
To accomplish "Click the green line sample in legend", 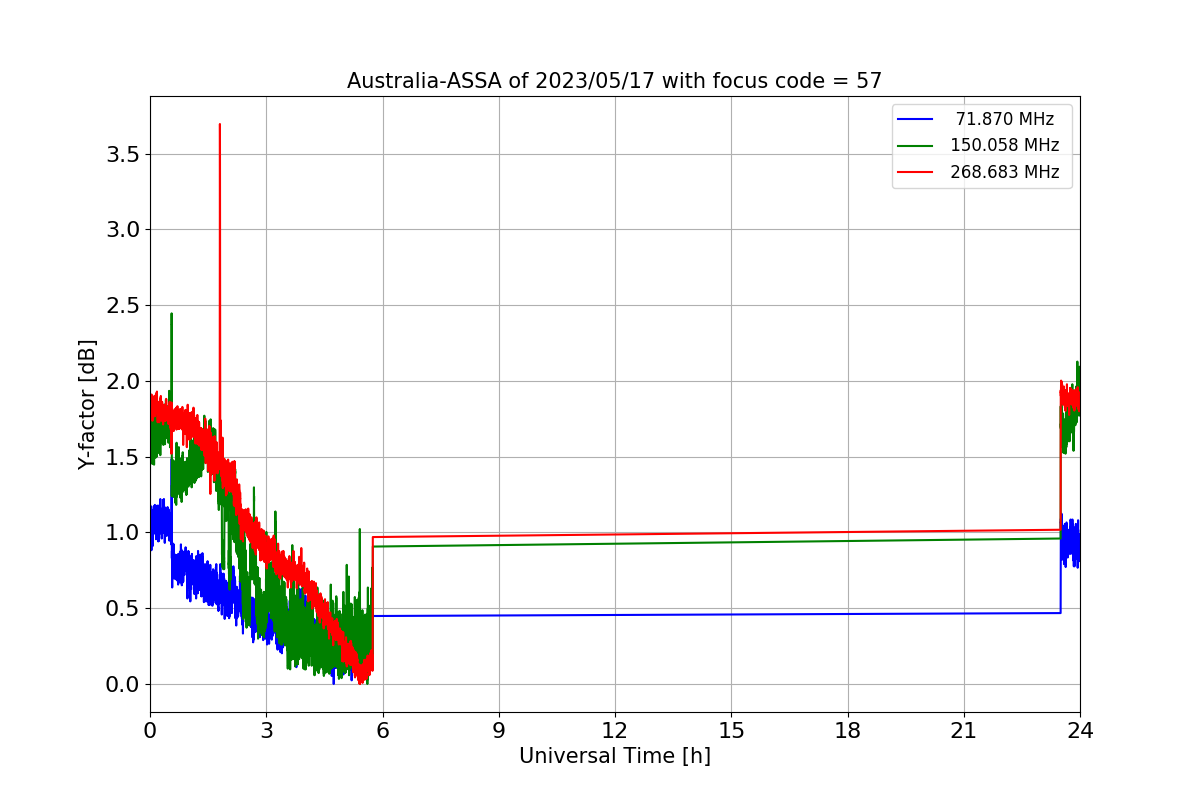I will 915,146.
